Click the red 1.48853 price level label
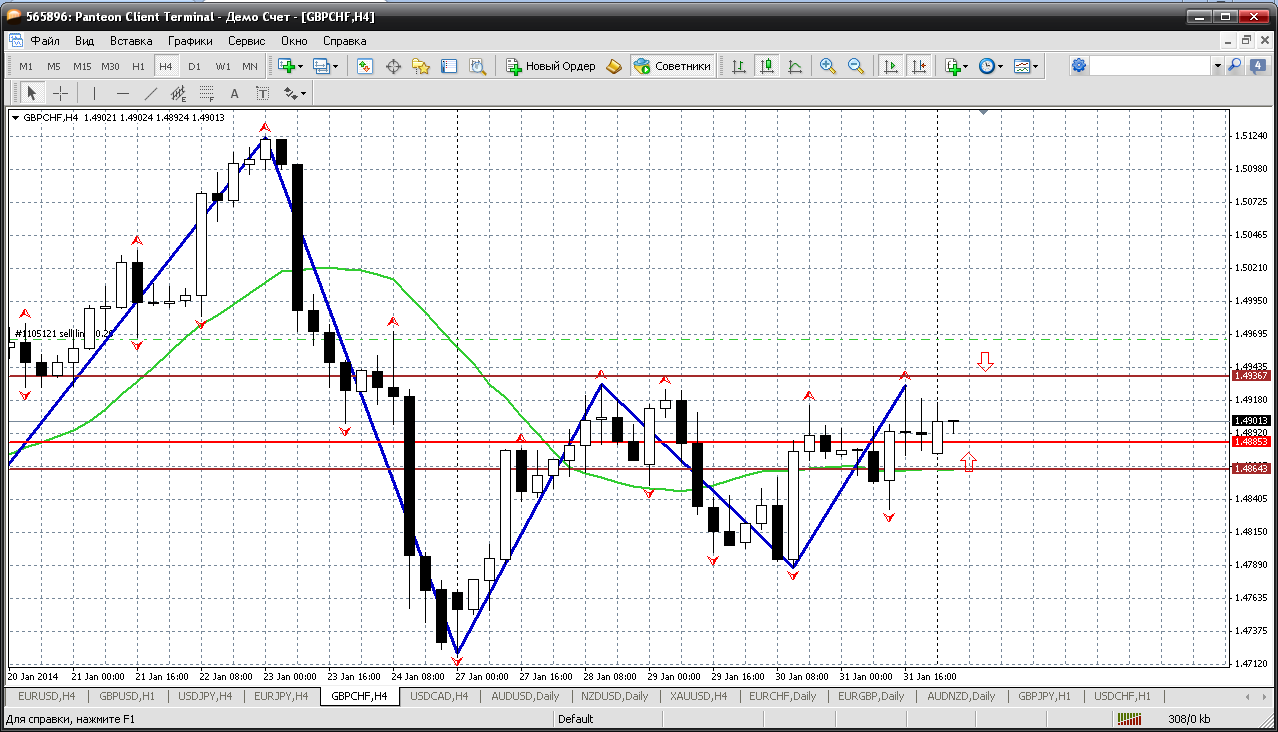 click(x=1251, y=441)
